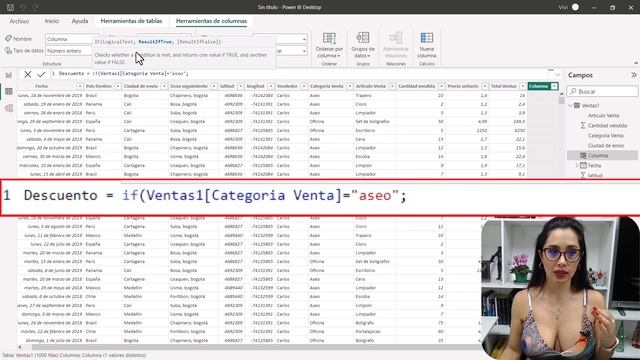Open Articulo Venta column filter dropdown

[392, 86]
